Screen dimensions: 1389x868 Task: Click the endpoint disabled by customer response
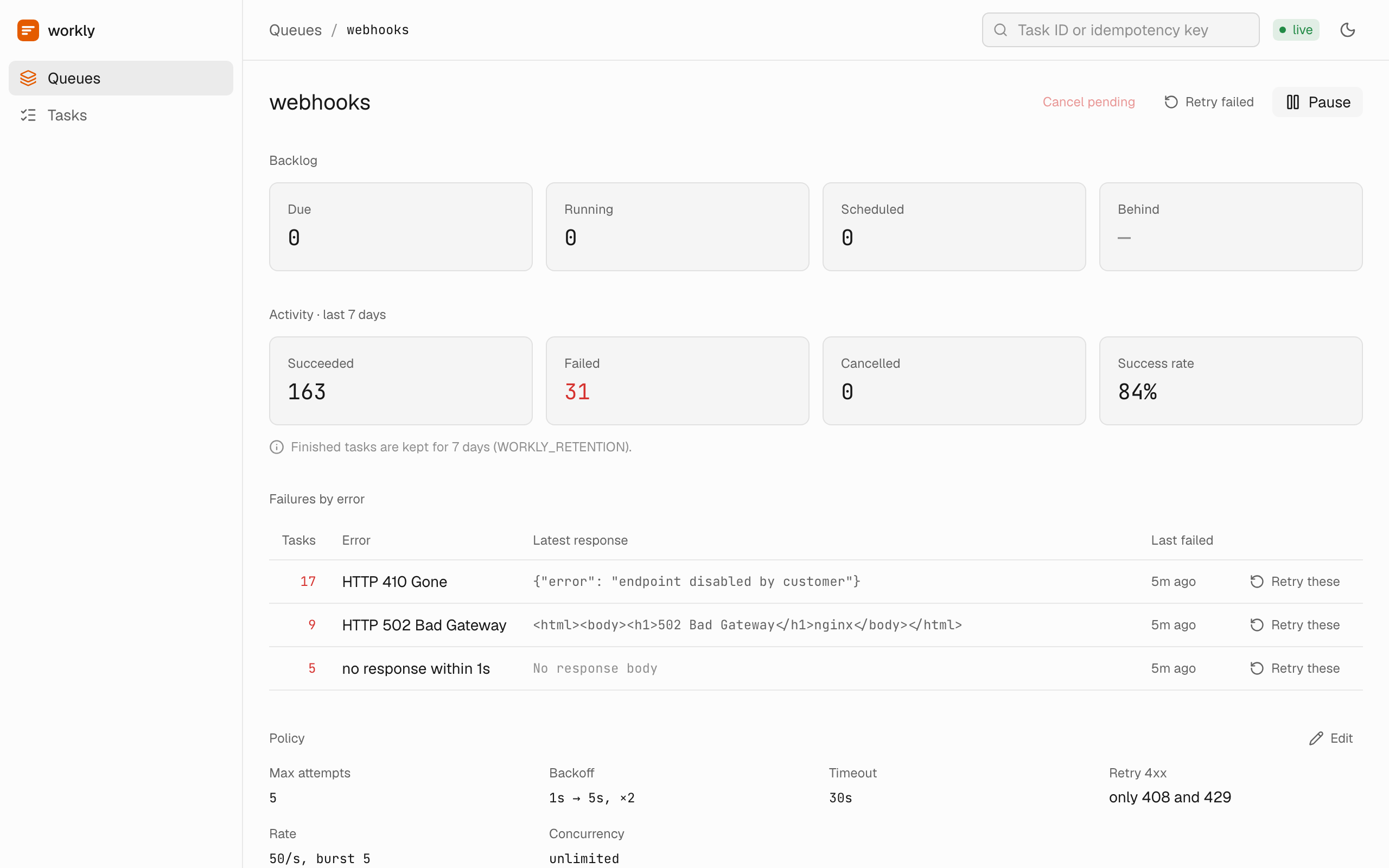click(696, 582)
